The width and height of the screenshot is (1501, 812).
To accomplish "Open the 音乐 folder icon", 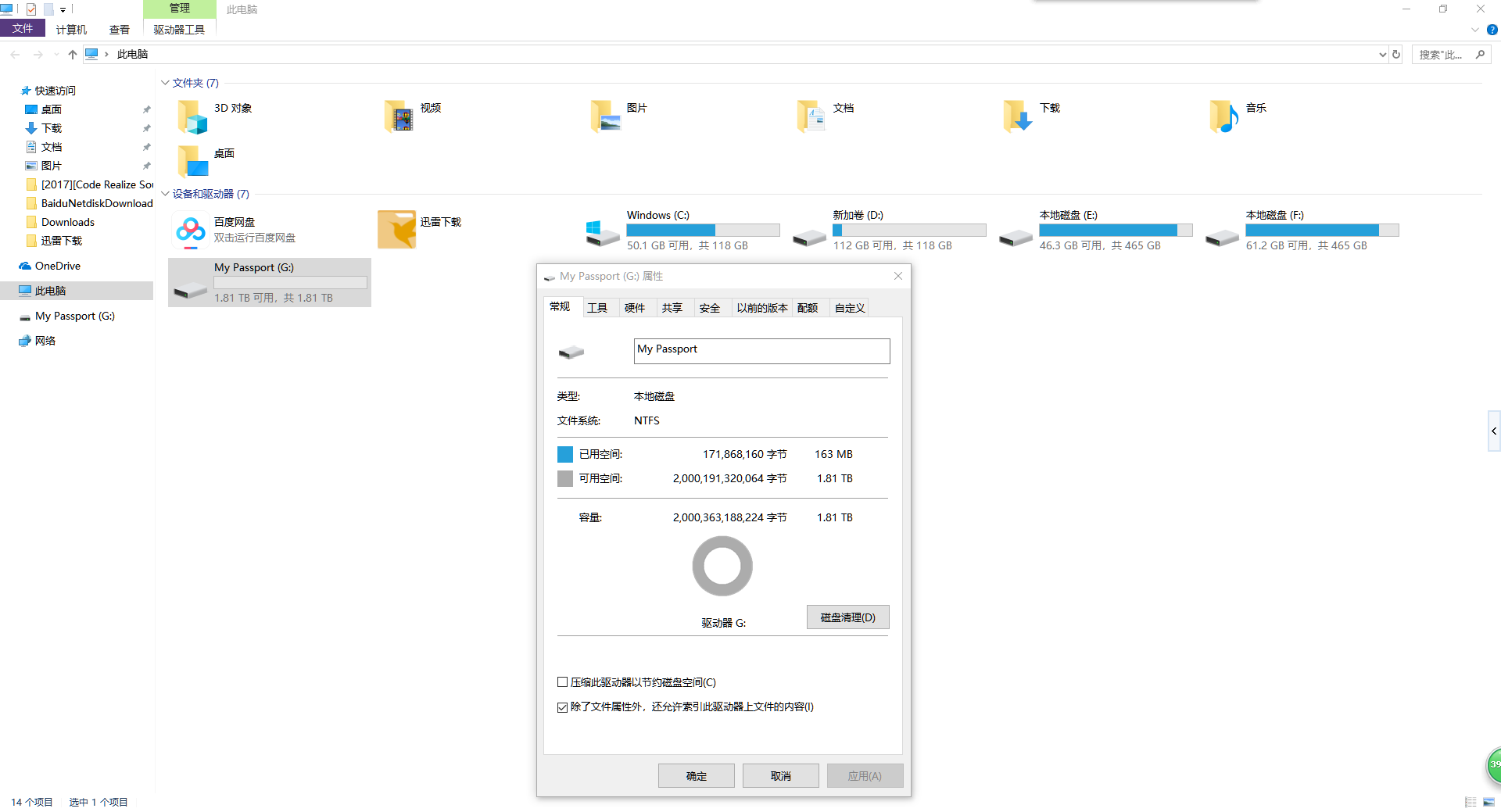I will tap(1224, 116).
